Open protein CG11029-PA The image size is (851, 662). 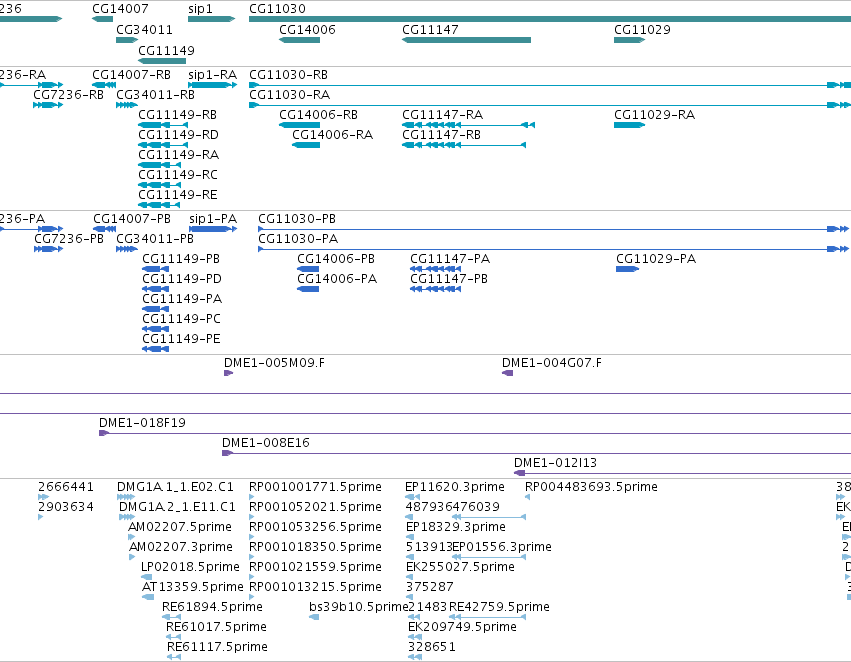point(656,259)
